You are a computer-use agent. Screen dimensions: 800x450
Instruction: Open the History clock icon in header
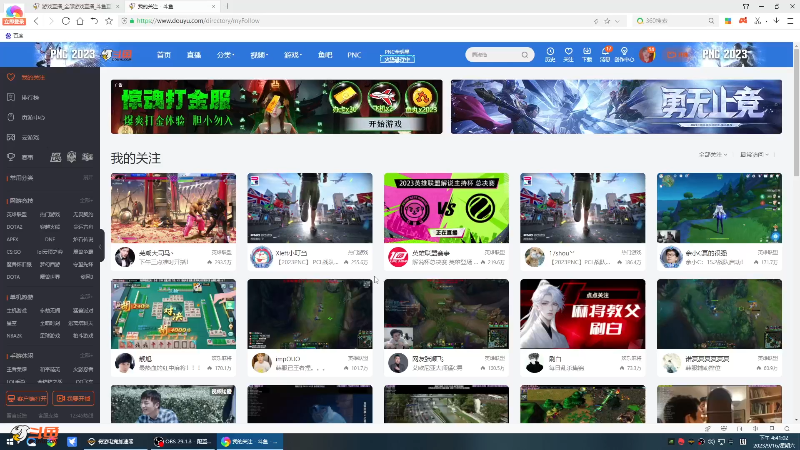pos(549,54)
